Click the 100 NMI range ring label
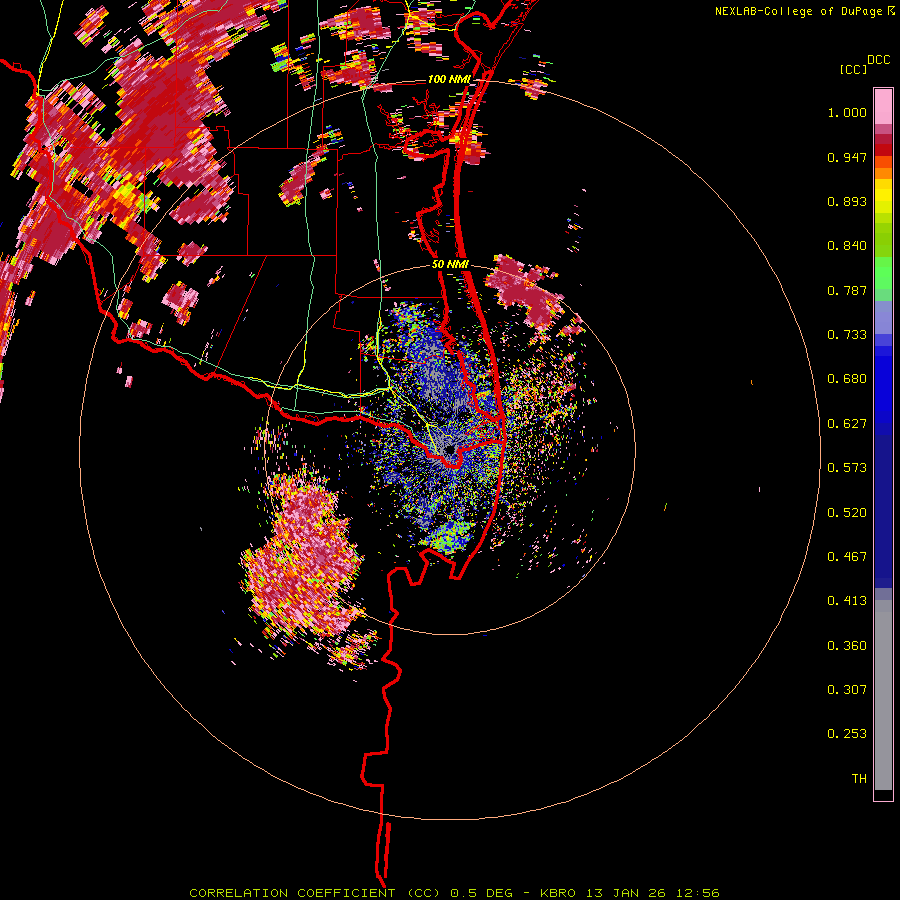Image resolution: width=900 pixels, height=900 pixels. [x=449, y=79]
